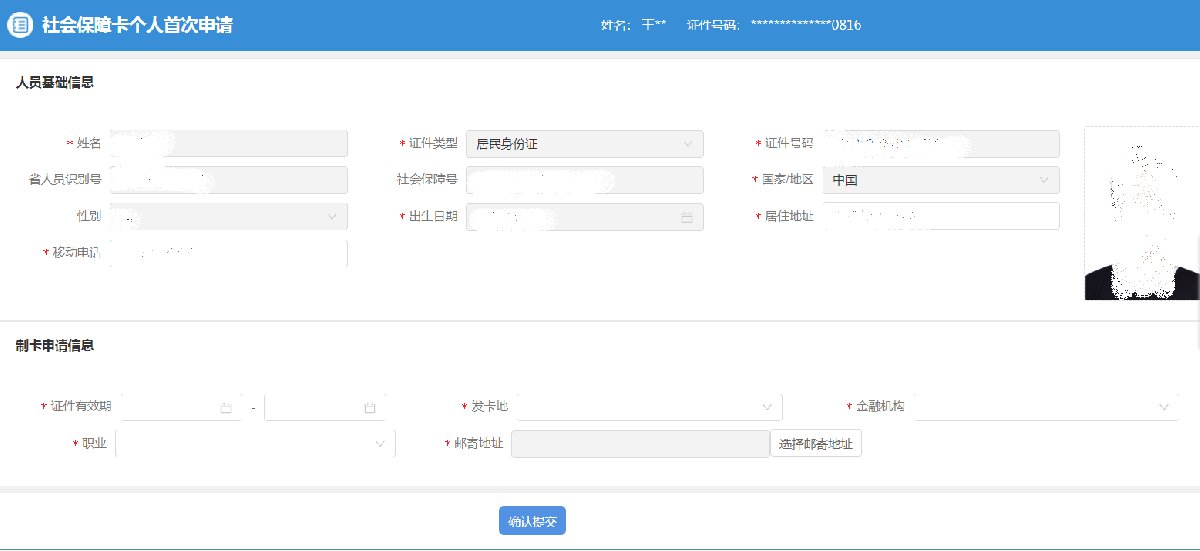
Task: Click calendar icon in birth date field
Action: (687, 217)
